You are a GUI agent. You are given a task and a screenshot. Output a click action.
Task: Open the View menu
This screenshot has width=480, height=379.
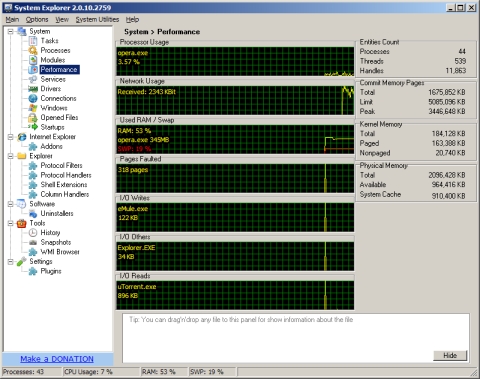click(62, 20)
